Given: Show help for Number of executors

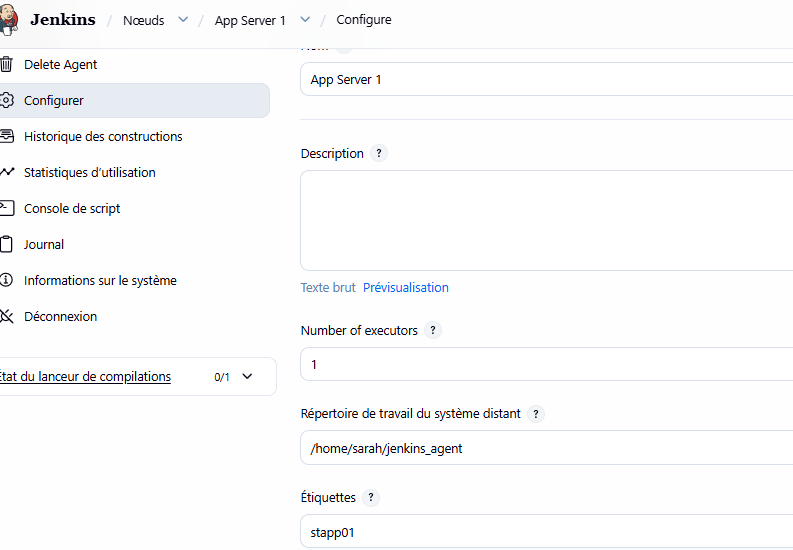Looking at the screenshot, I should coord(432,331).
